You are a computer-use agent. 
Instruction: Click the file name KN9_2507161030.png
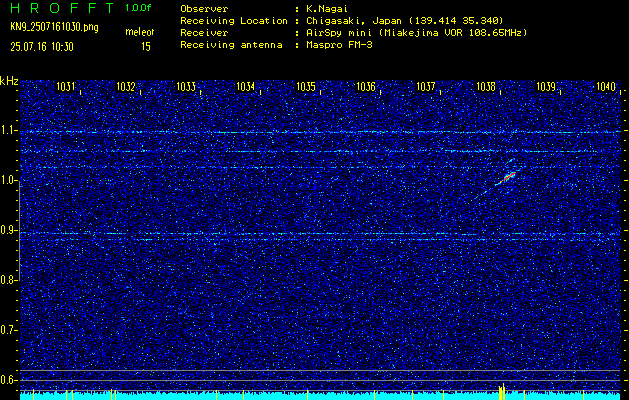tap(54, 28)
